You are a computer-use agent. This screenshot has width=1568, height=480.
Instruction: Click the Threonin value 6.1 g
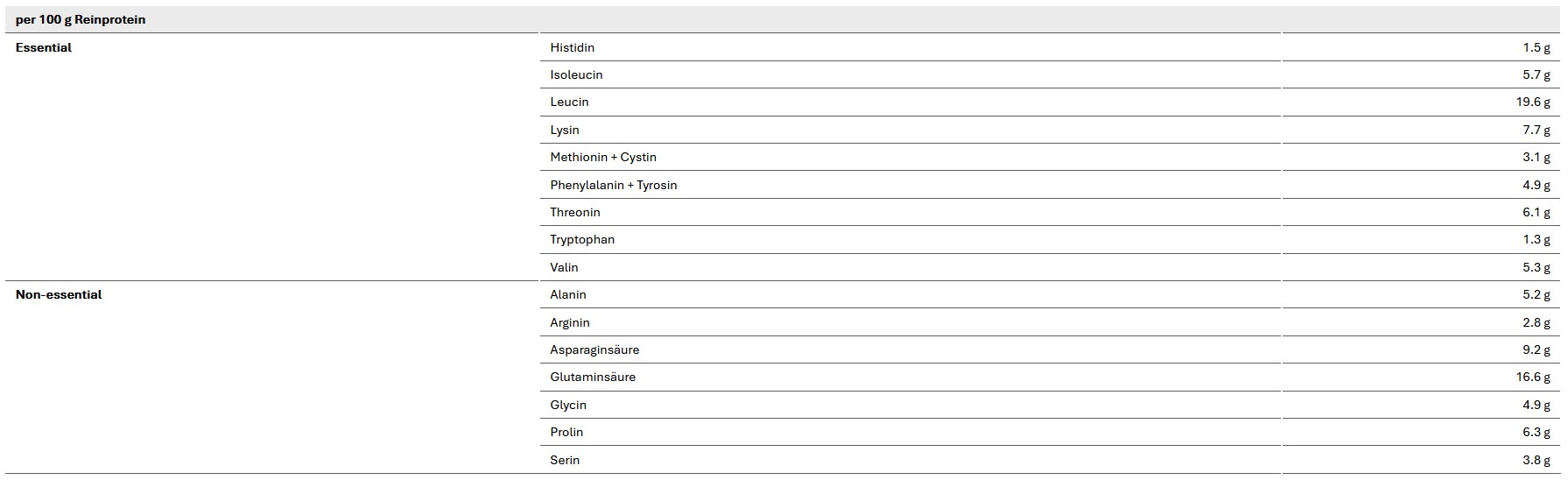click(1536, 212)
